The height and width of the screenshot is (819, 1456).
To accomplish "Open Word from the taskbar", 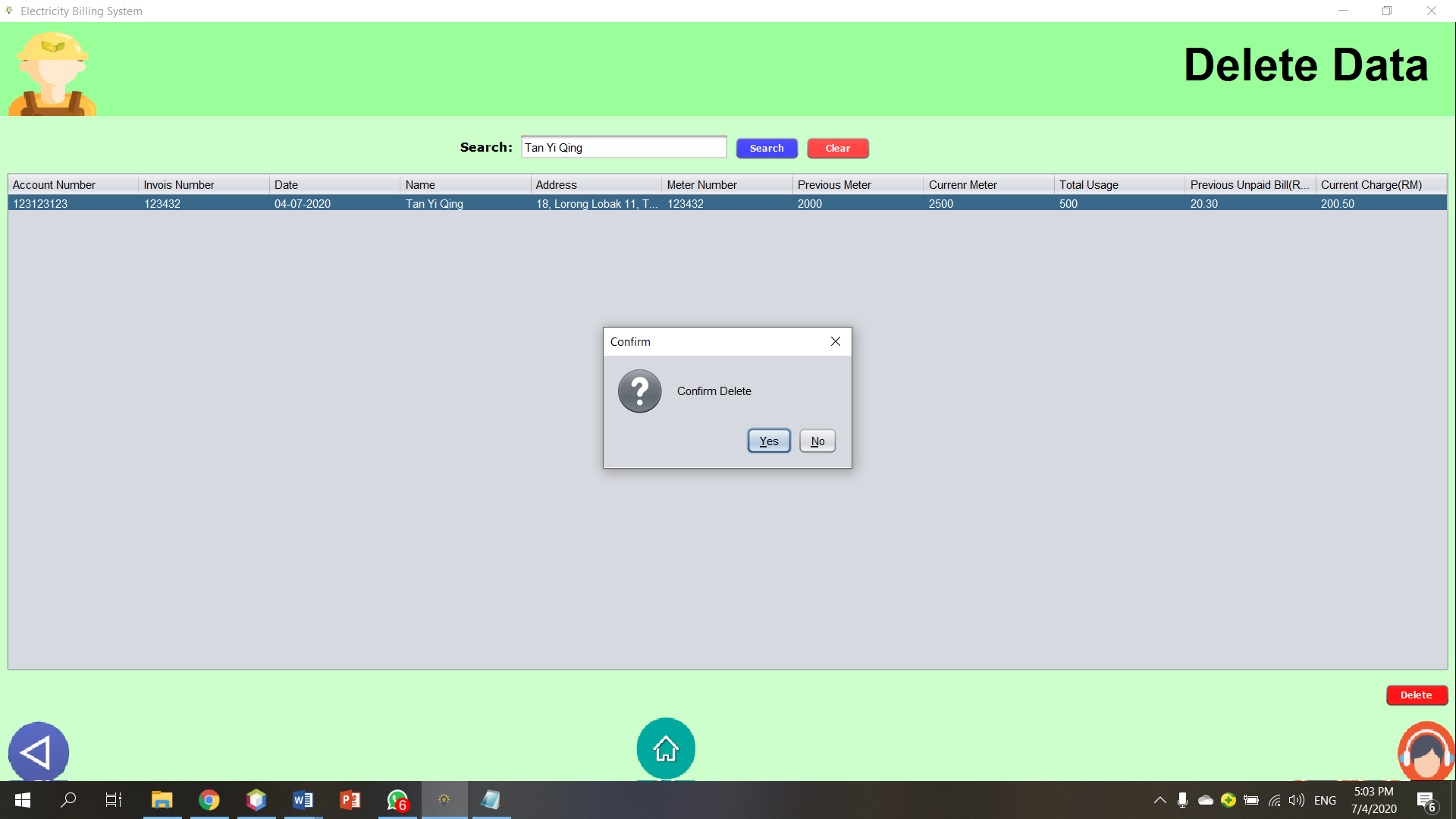I will point(303,800).
